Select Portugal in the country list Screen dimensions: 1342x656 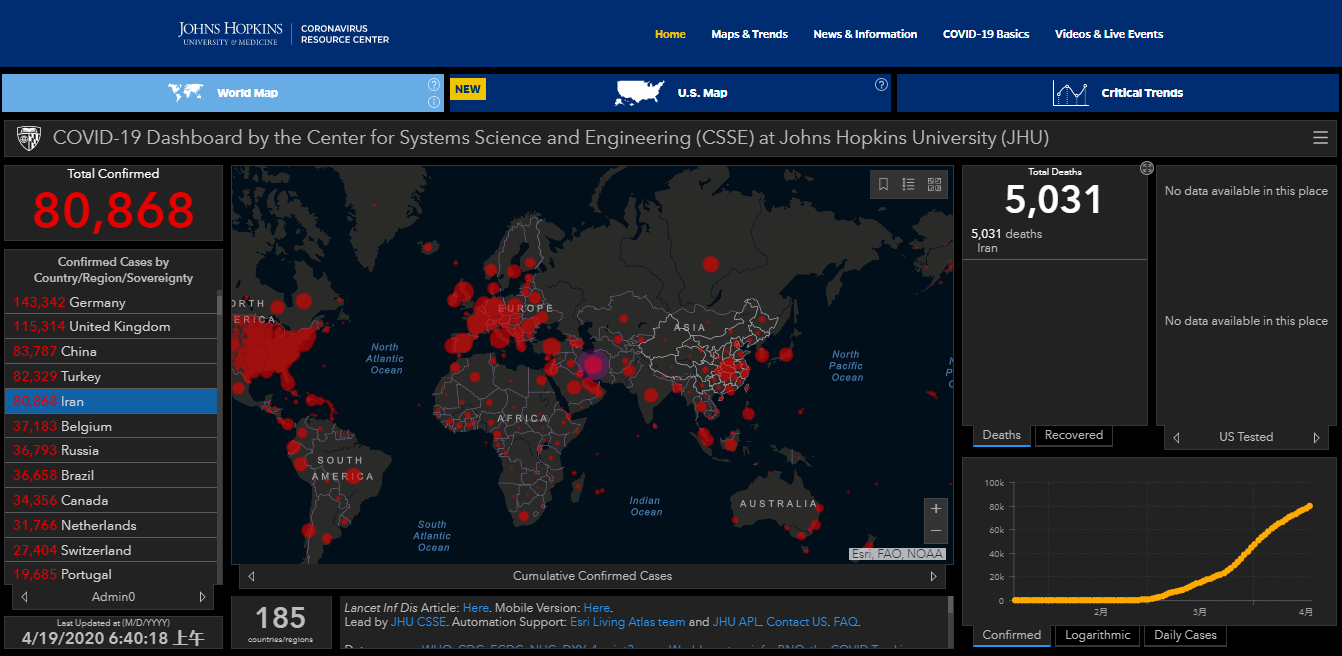[111, 574]
